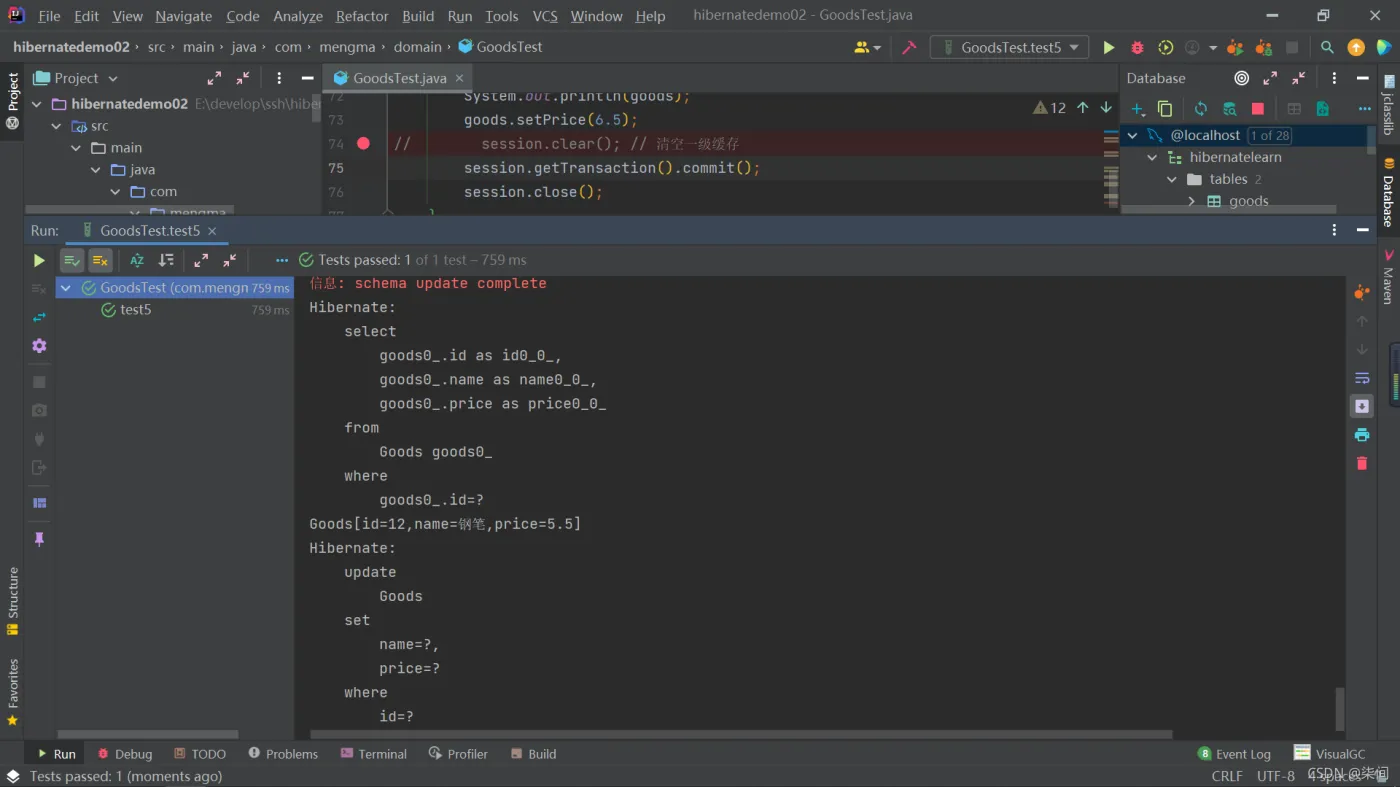Deactivate the data source with red stop square
1400x787 pixels.
pyautogui.click(x=1258, y=108)
